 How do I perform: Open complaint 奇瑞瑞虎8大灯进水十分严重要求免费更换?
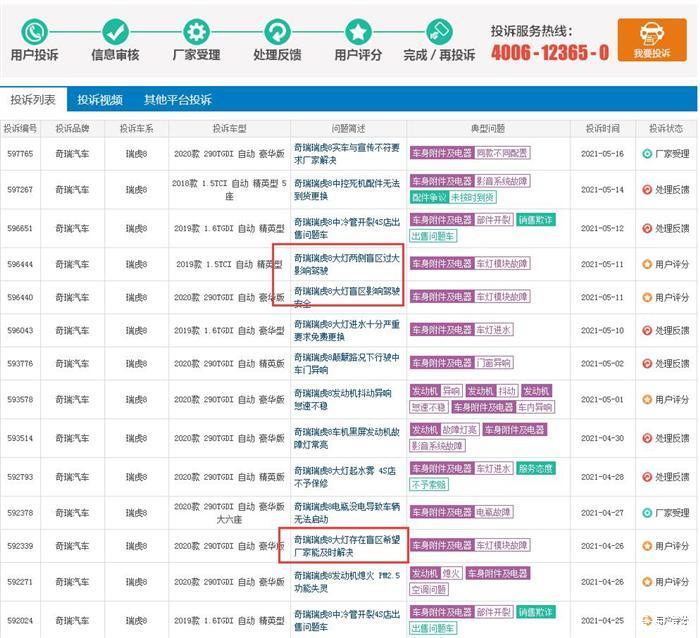tap(347, 330)
